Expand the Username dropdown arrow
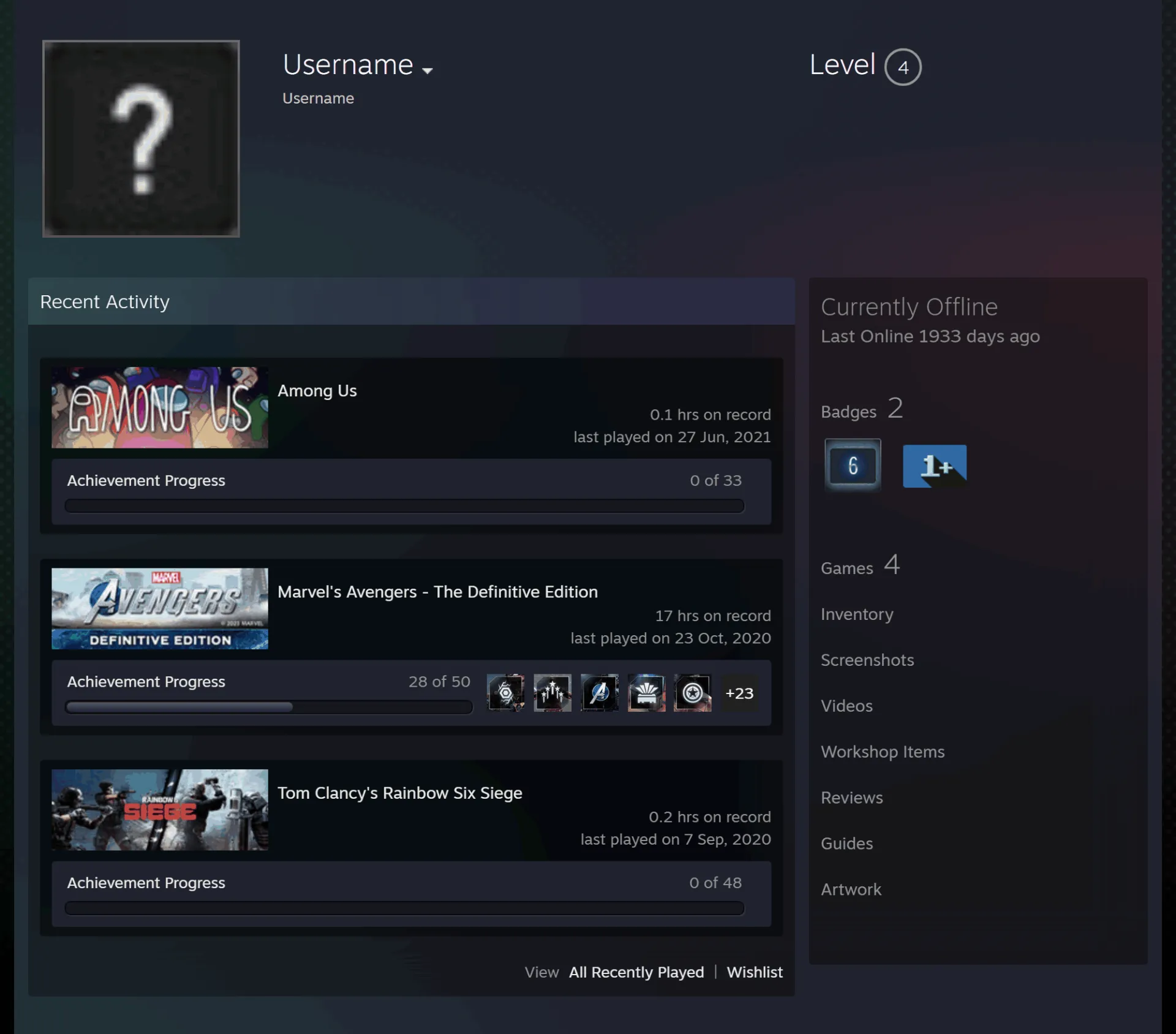The image size is (1176, 1034). coord(428,70)
